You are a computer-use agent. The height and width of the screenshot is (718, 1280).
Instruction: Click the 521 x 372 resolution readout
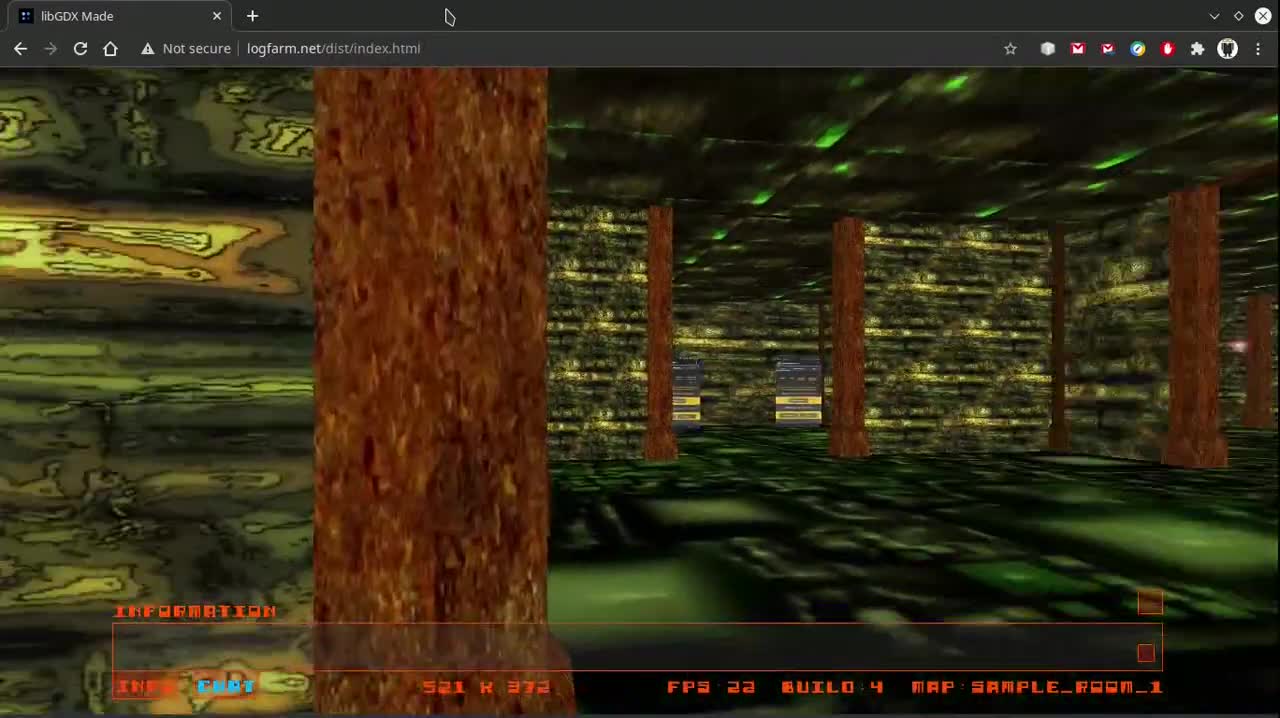[486, 687]
